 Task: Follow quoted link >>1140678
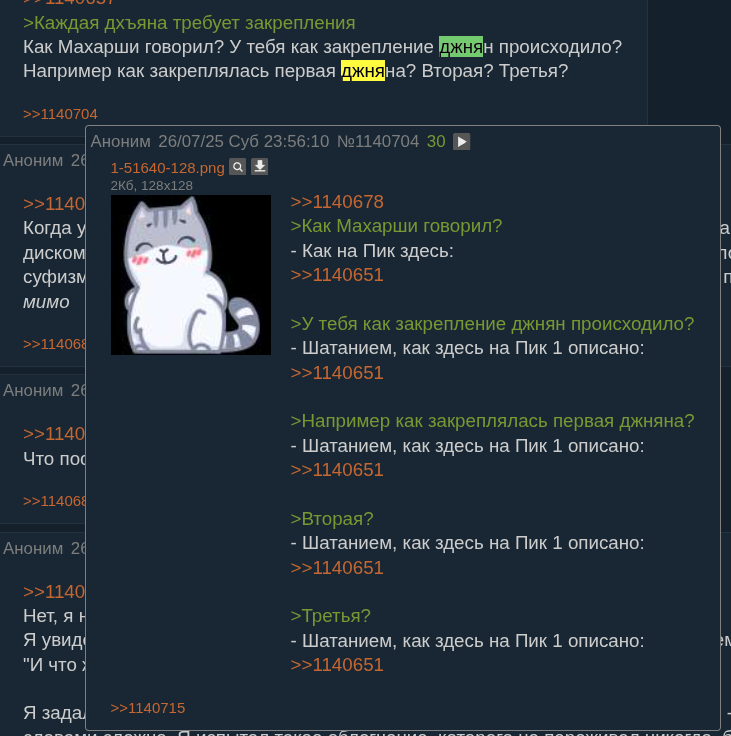click(x=337, y=202)
